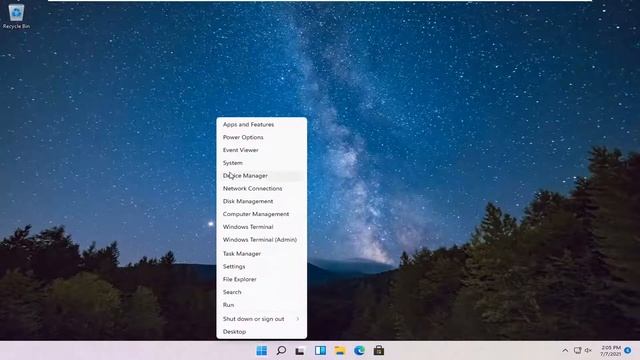This screenshot has height=360, width=640.
Task: Show hidden icons via tray chevron
Action: (565, 351)
